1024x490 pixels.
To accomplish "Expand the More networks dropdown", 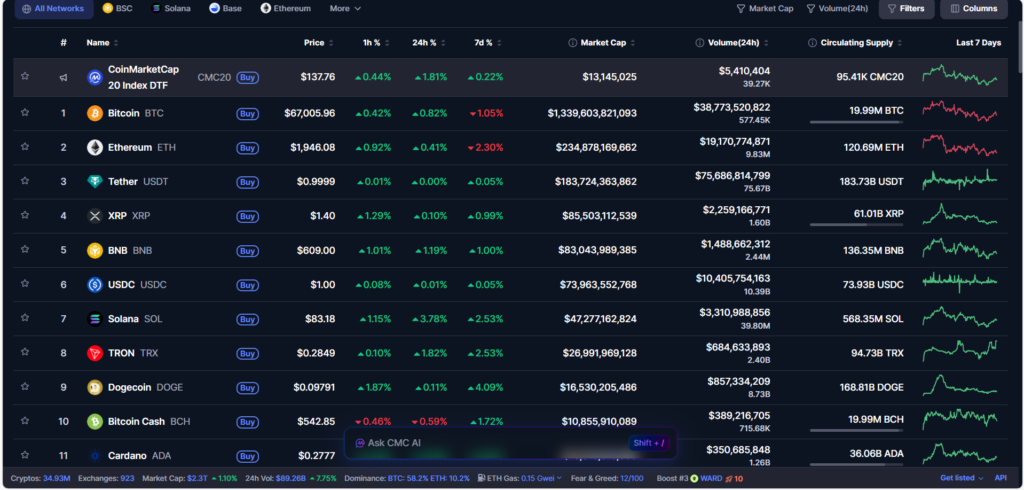I will click(345, 9).
